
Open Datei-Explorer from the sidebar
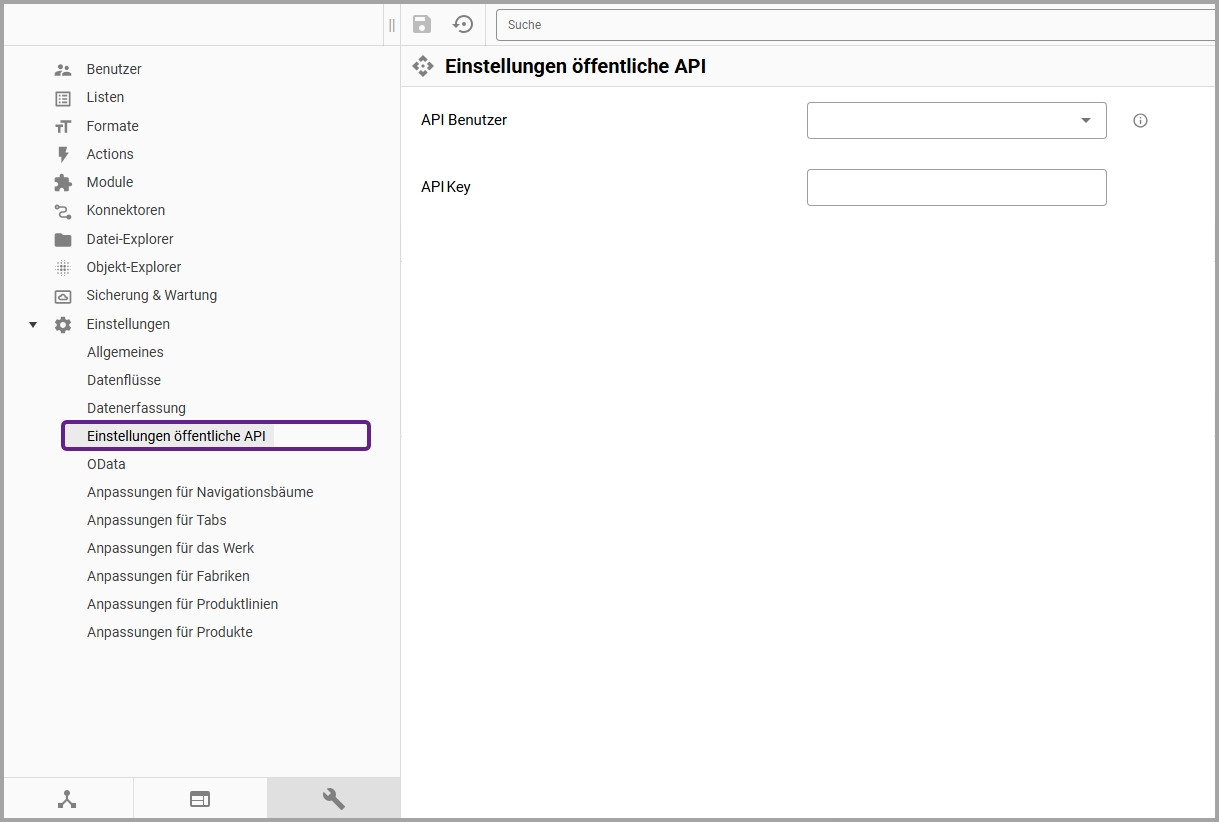point(130,239)
